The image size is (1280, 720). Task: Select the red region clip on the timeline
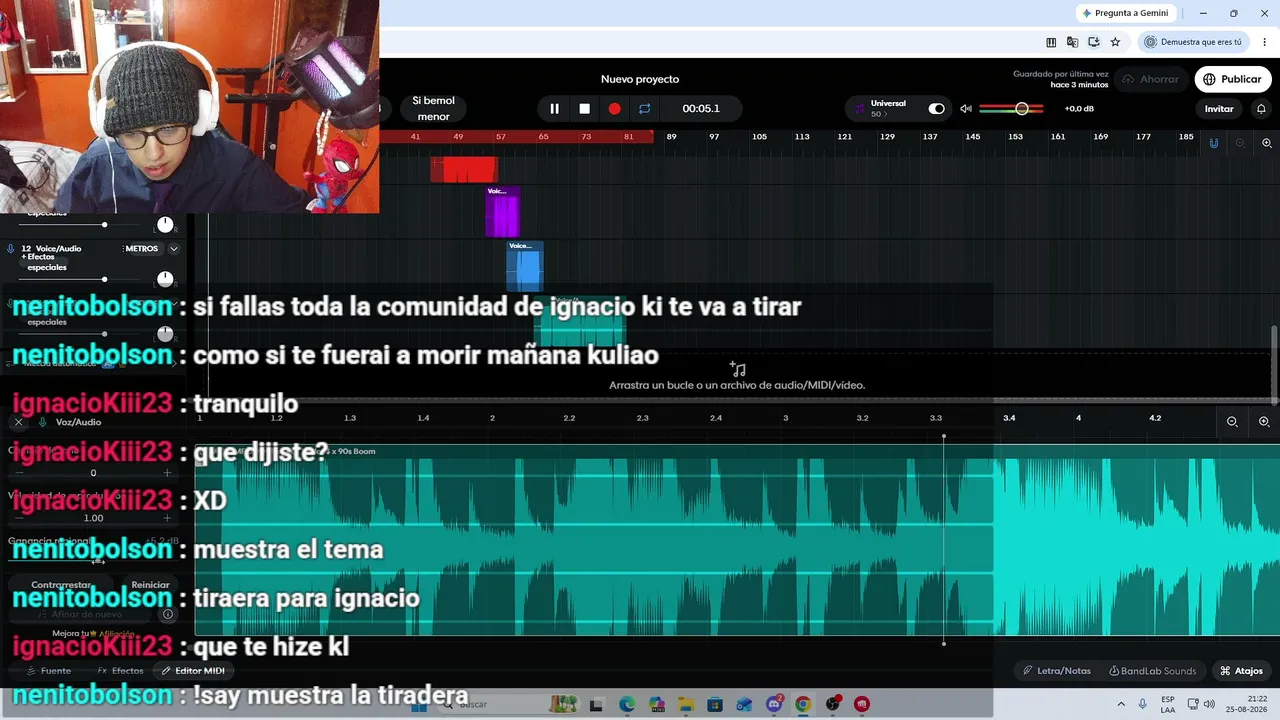tap(464, 169)
